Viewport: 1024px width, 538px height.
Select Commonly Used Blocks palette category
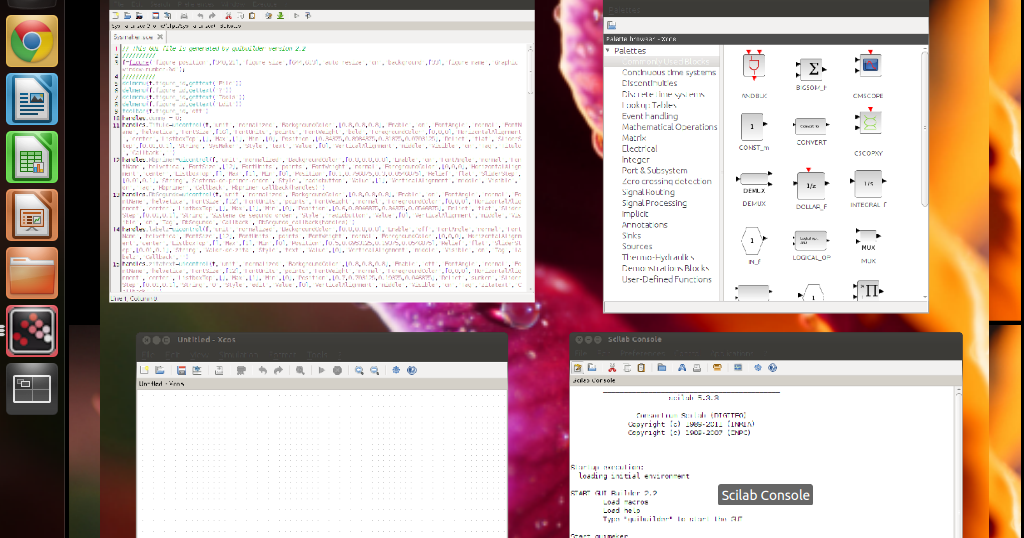click(x=665, y=61)
